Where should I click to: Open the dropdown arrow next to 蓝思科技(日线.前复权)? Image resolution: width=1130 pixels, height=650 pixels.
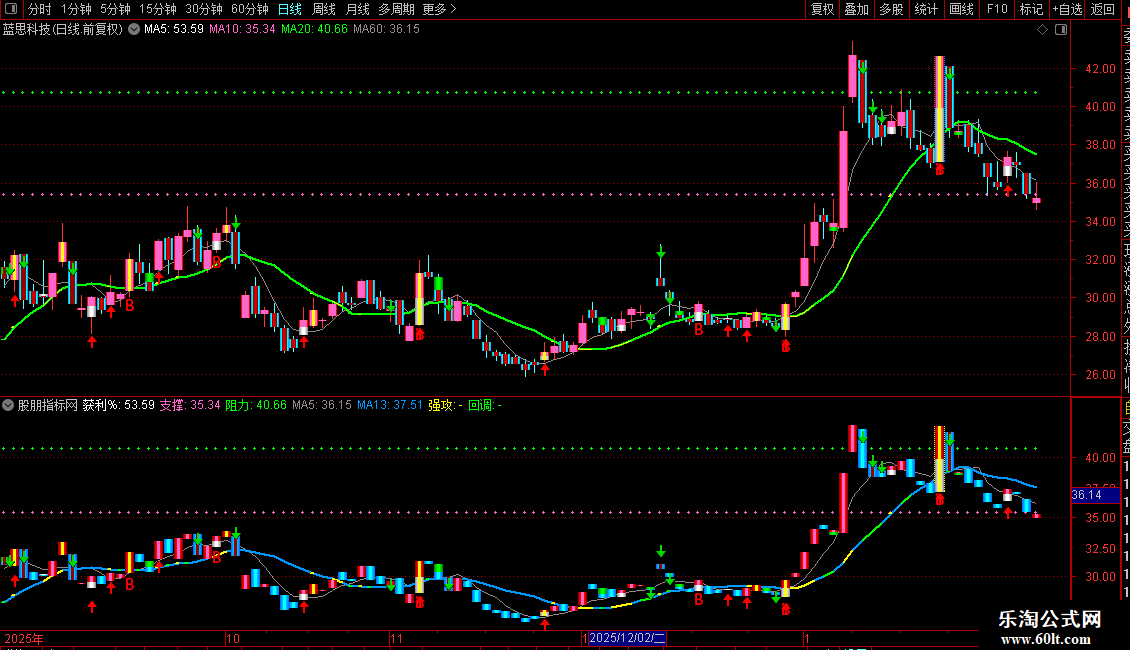[x=134, y=30]
